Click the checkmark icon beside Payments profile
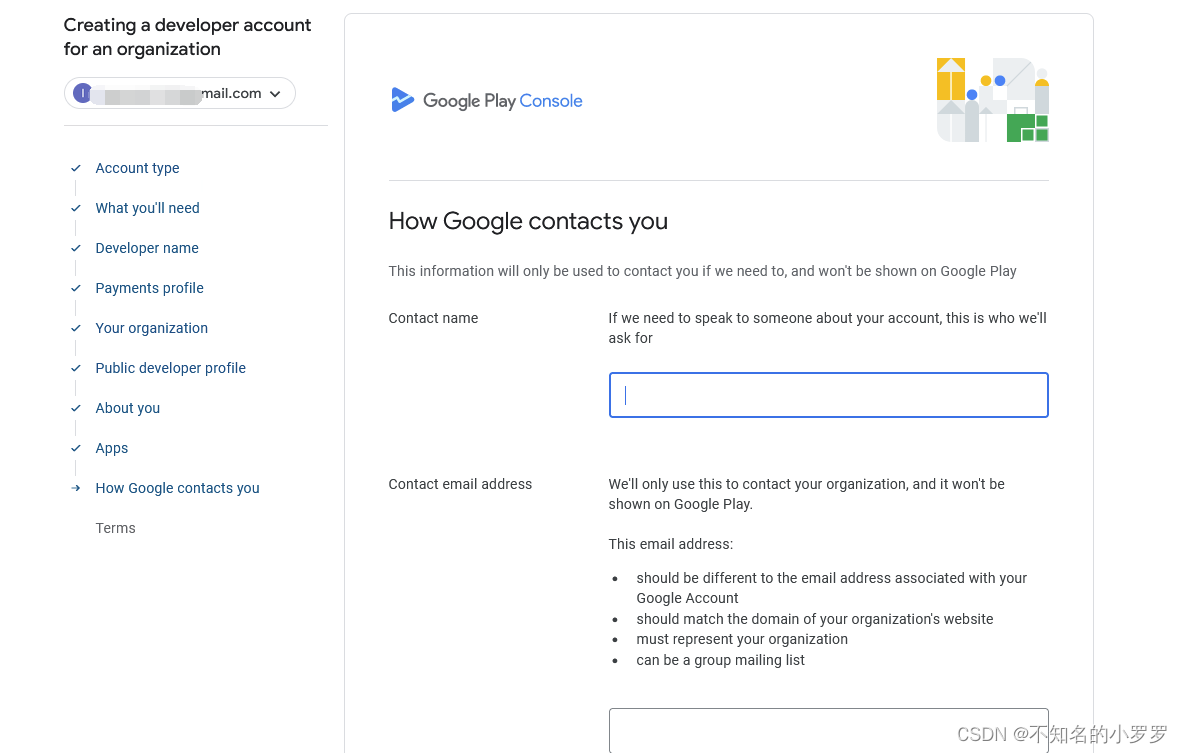The height and width of the screenshot is (753, 1182). [x=76, y=288]
